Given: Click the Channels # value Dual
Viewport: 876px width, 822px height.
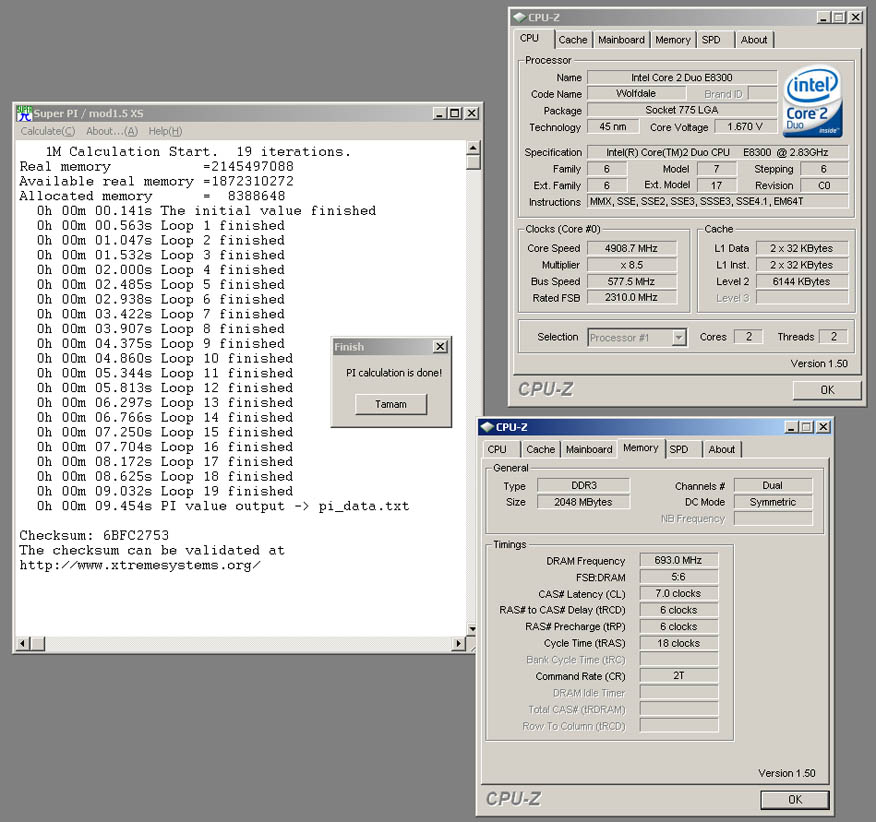Looking at the screenshot, I should coord(773,486).
